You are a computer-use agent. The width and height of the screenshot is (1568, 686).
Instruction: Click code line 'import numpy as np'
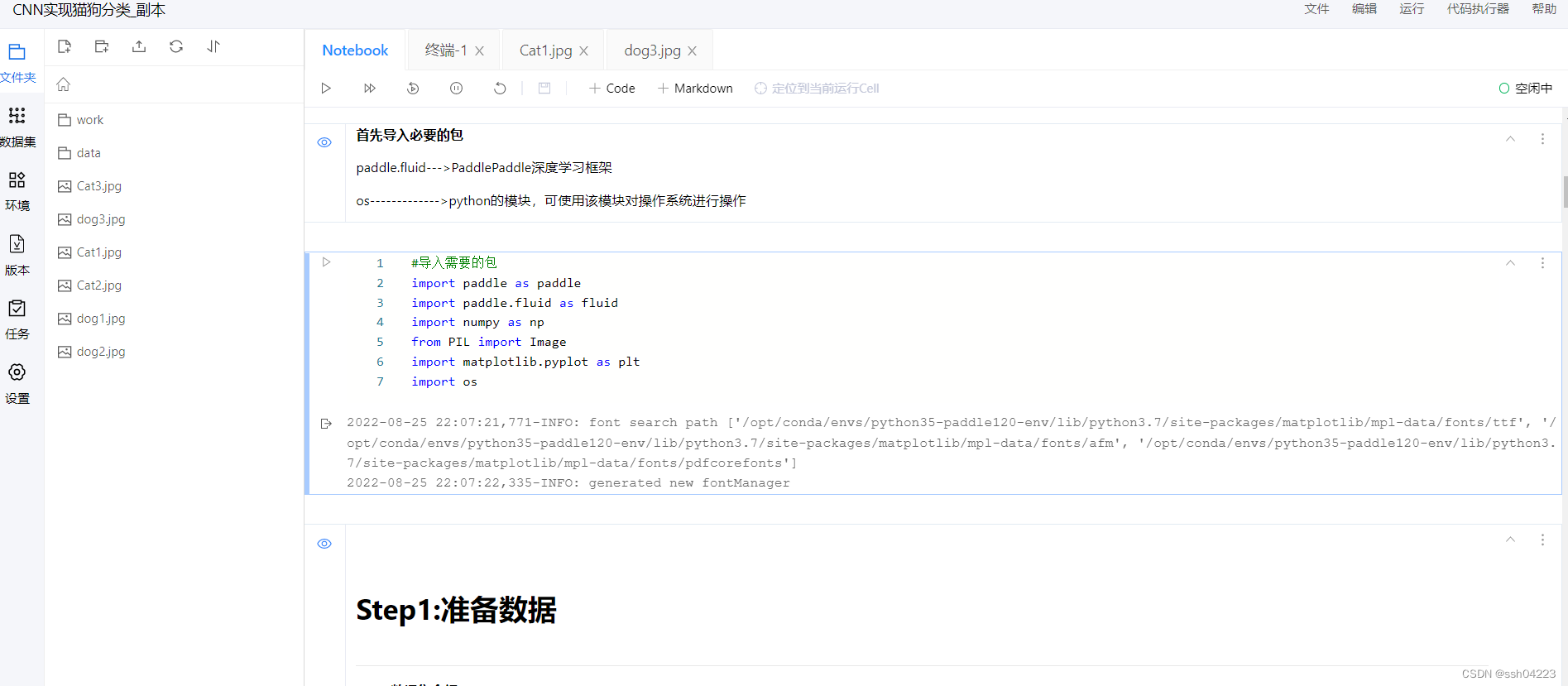[477, 323]
